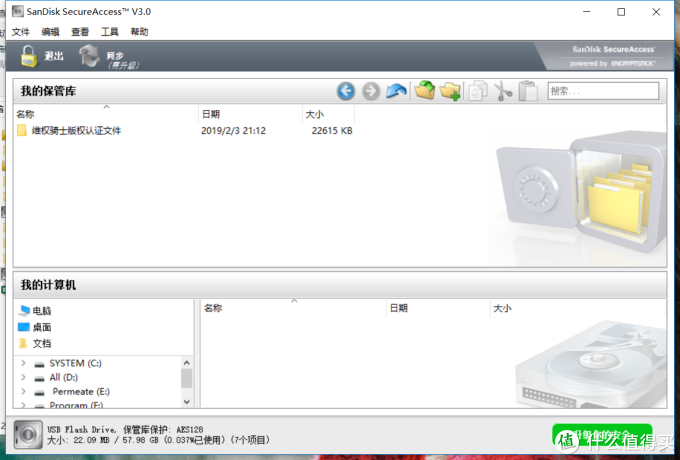680x460 pixels.
Task: Click the SecureAccess title bar app icon
Action: coord(17,11)
